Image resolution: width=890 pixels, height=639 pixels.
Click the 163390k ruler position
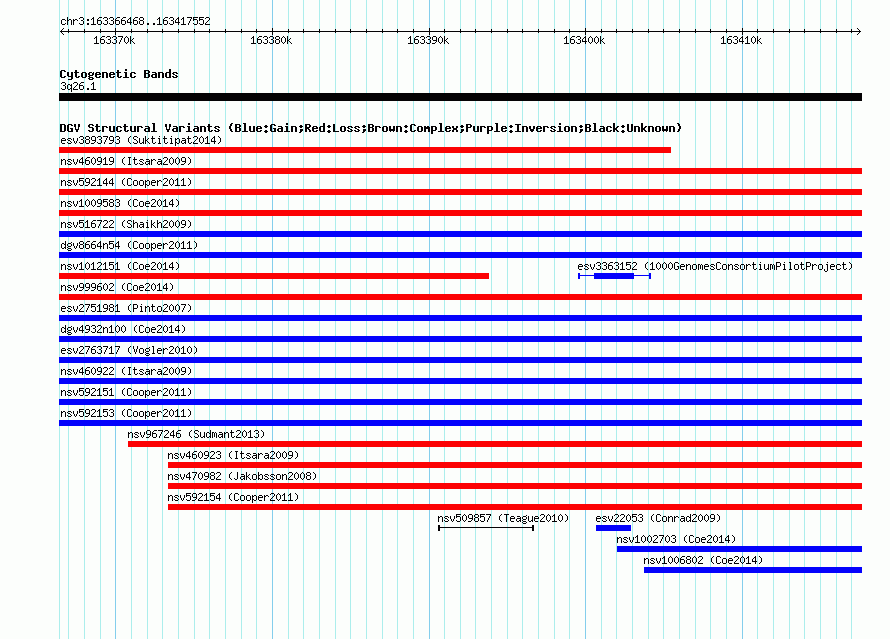click(428, 40)
